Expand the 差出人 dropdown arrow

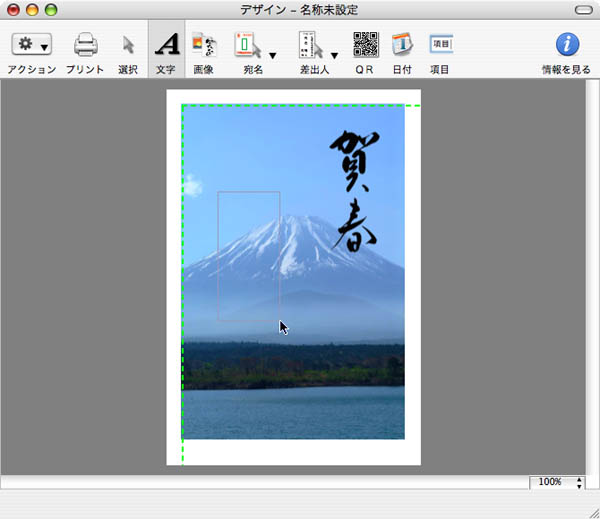(x=334, y=56)
